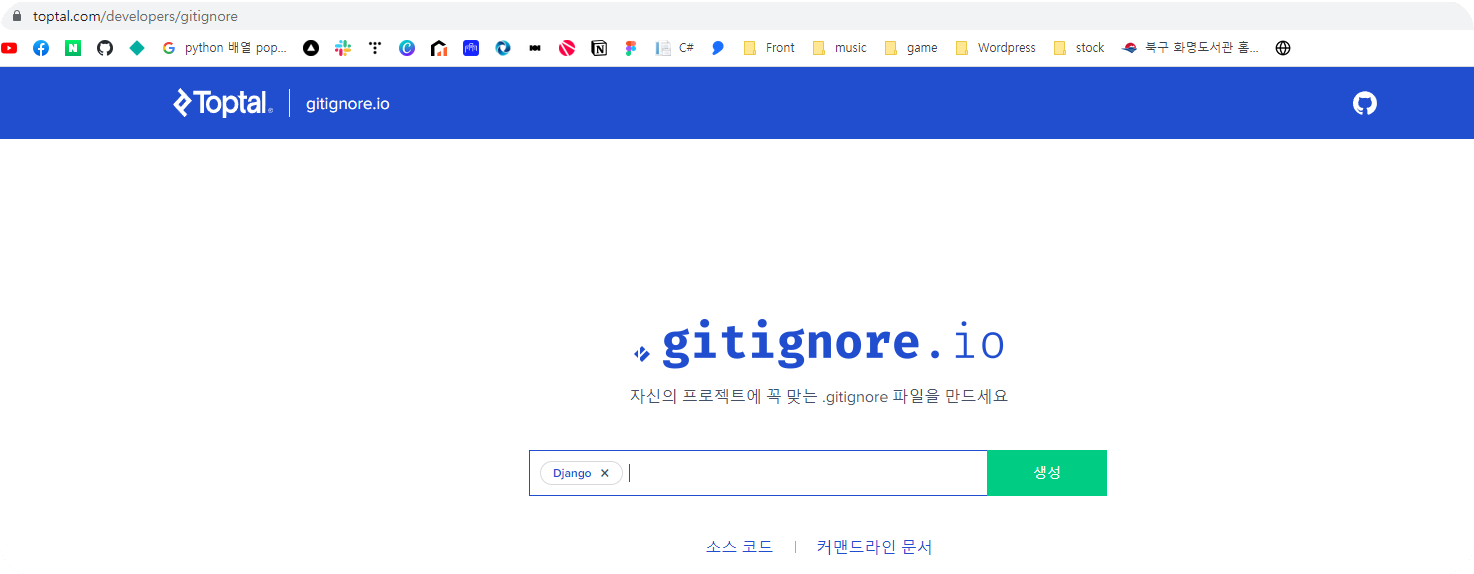Open the teal diamond bookmark icon

click(x=137, y=48)
